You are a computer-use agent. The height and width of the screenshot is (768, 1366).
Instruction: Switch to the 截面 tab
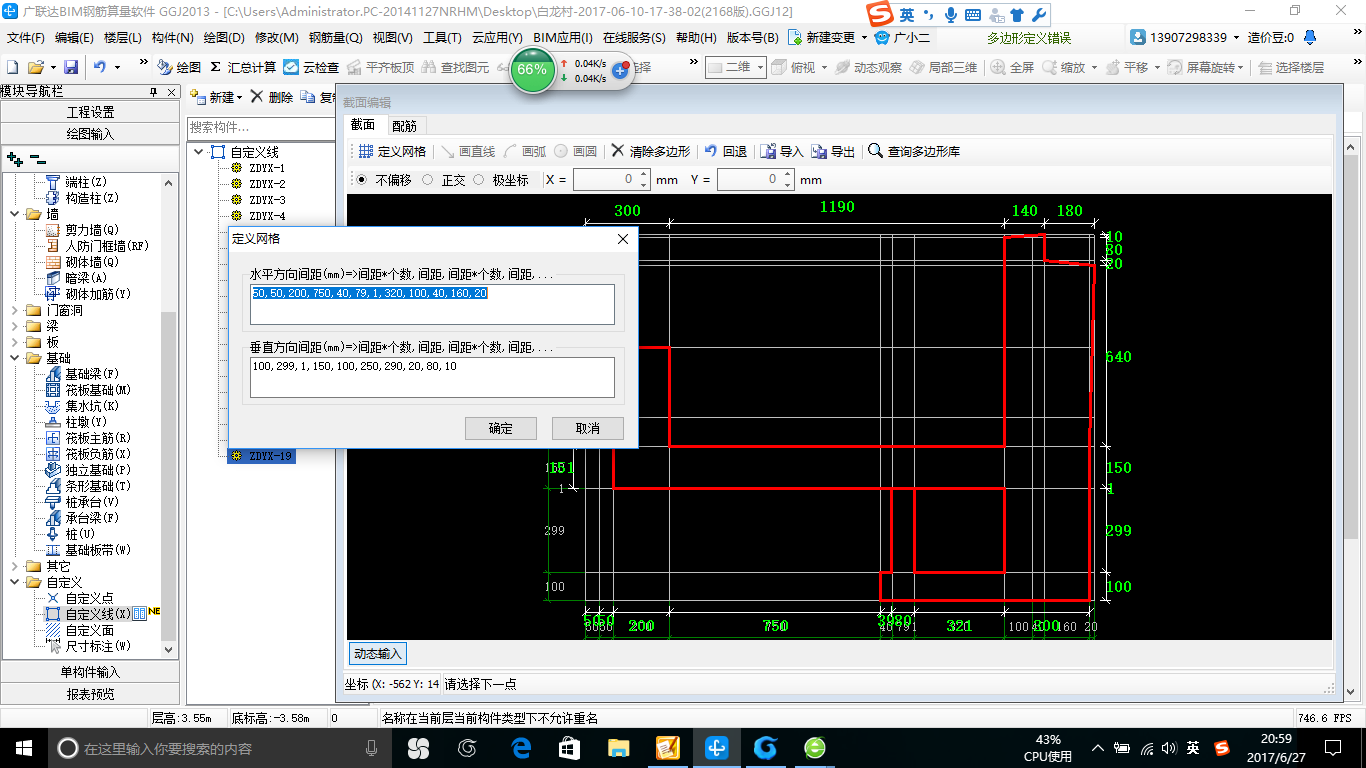[362, 125]
